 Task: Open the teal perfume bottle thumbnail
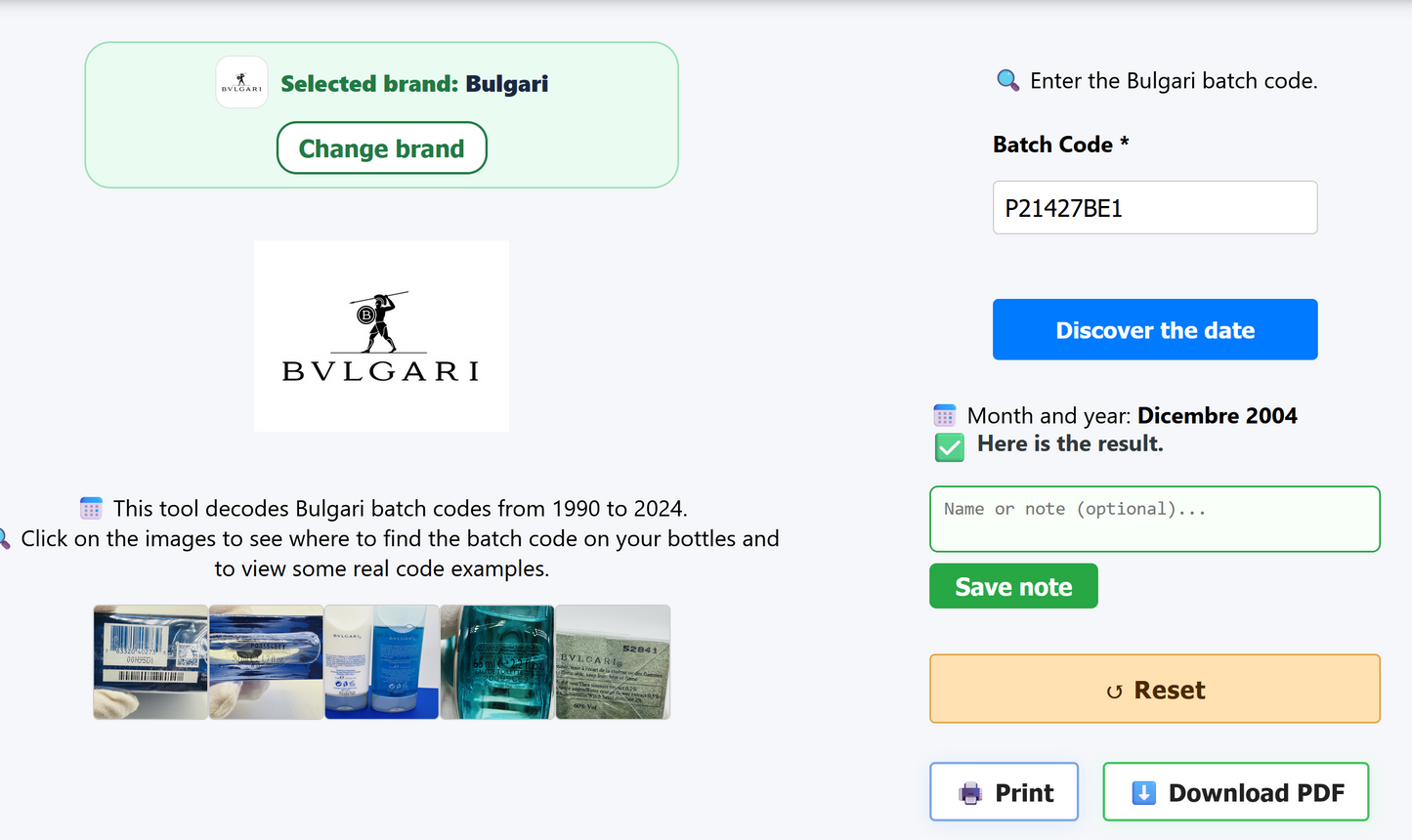497,662
